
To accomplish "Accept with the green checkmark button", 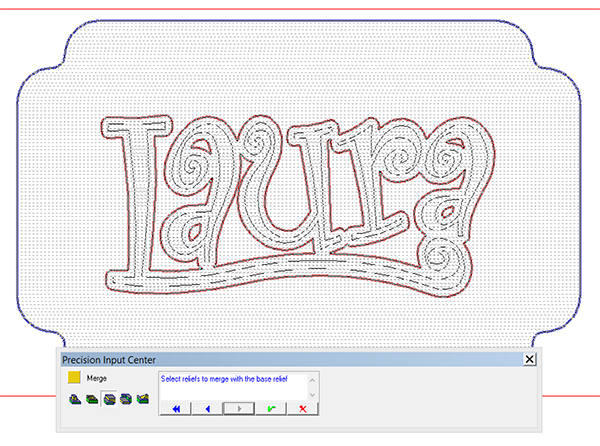I will [271, 409].
